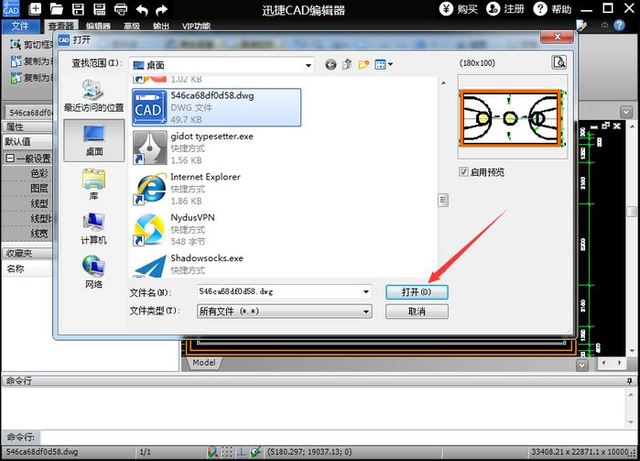This screenshot has width=640, height=461.
Task: Switch to the VIP功能 ribbon tab
Action: pos(196,26)
